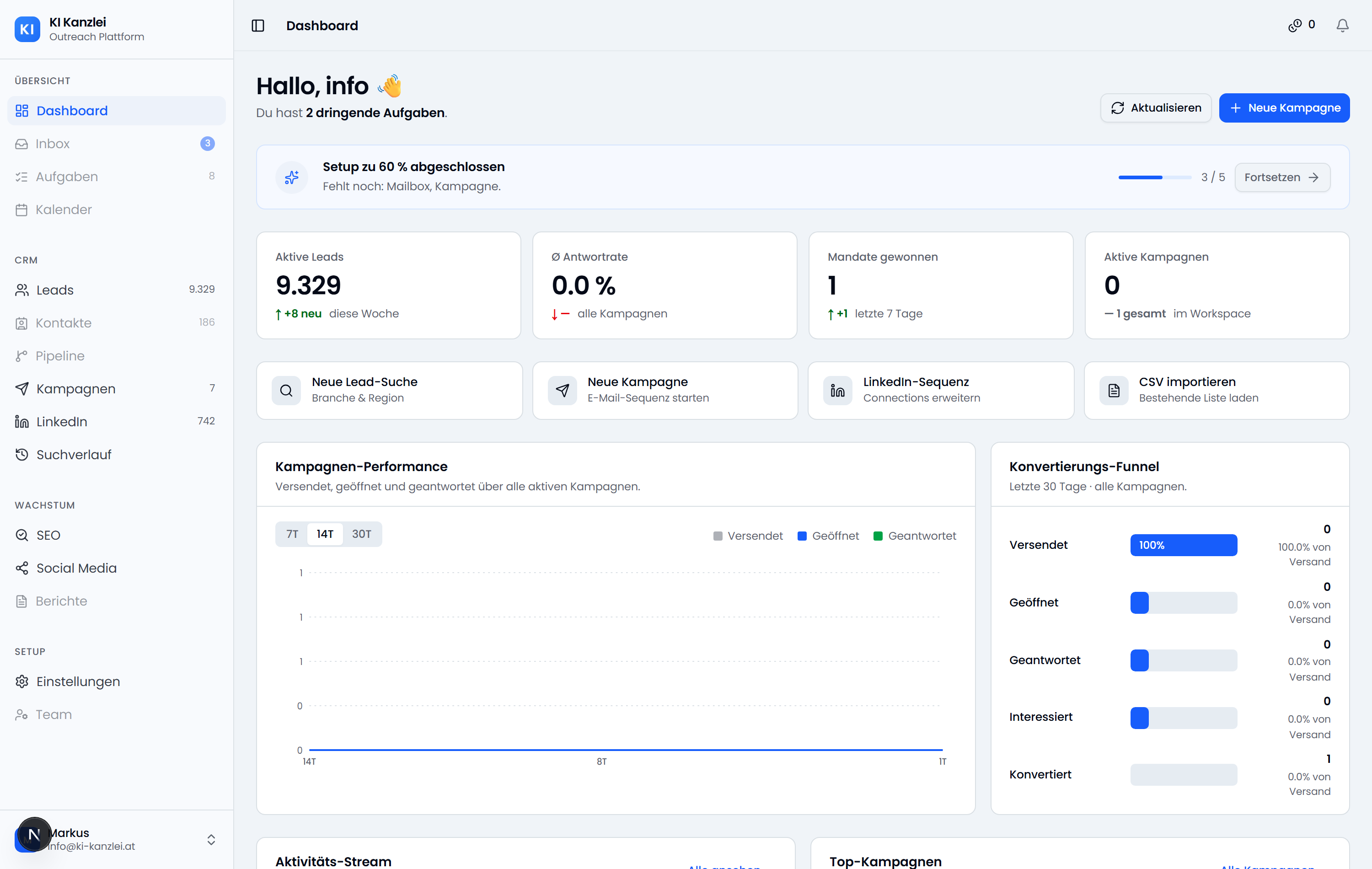This screenshot has height=869, width=1372.
Task: Click the Leads people icon
Action: [21, 290]
